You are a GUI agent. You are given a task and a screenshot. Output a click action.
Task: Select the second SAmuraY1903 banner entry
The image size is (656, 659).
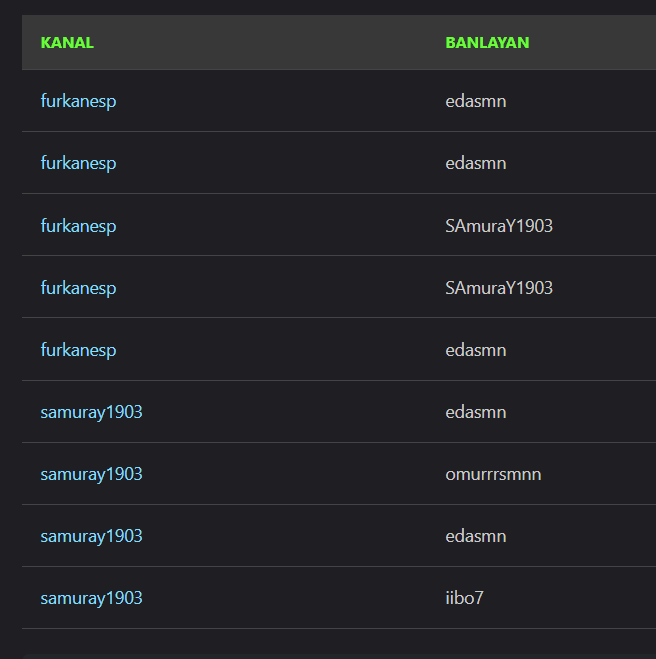499,288
